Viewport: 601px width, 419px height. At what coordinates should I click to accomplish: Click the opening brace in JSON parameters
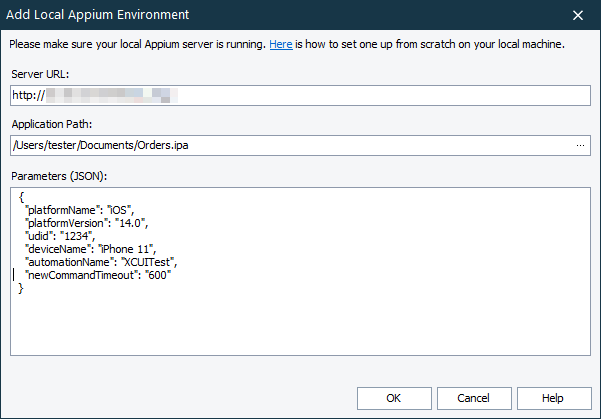[21, 197]
